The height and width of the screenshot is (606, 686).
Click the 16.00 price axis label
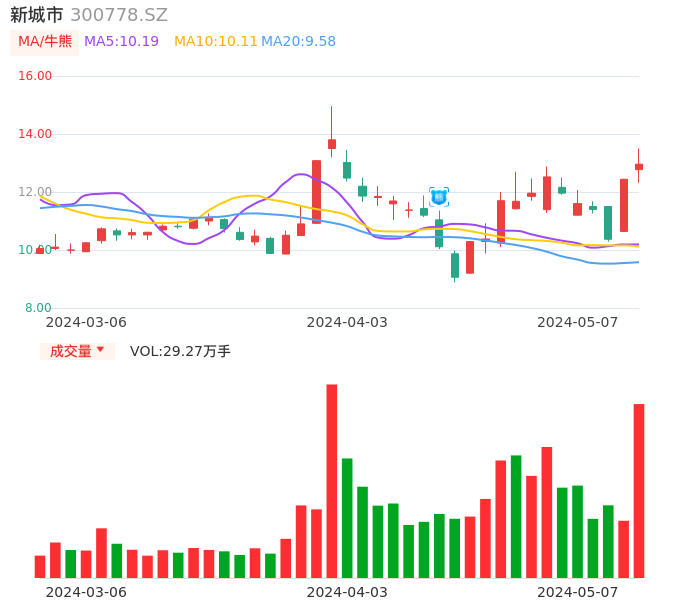(36, 76)
